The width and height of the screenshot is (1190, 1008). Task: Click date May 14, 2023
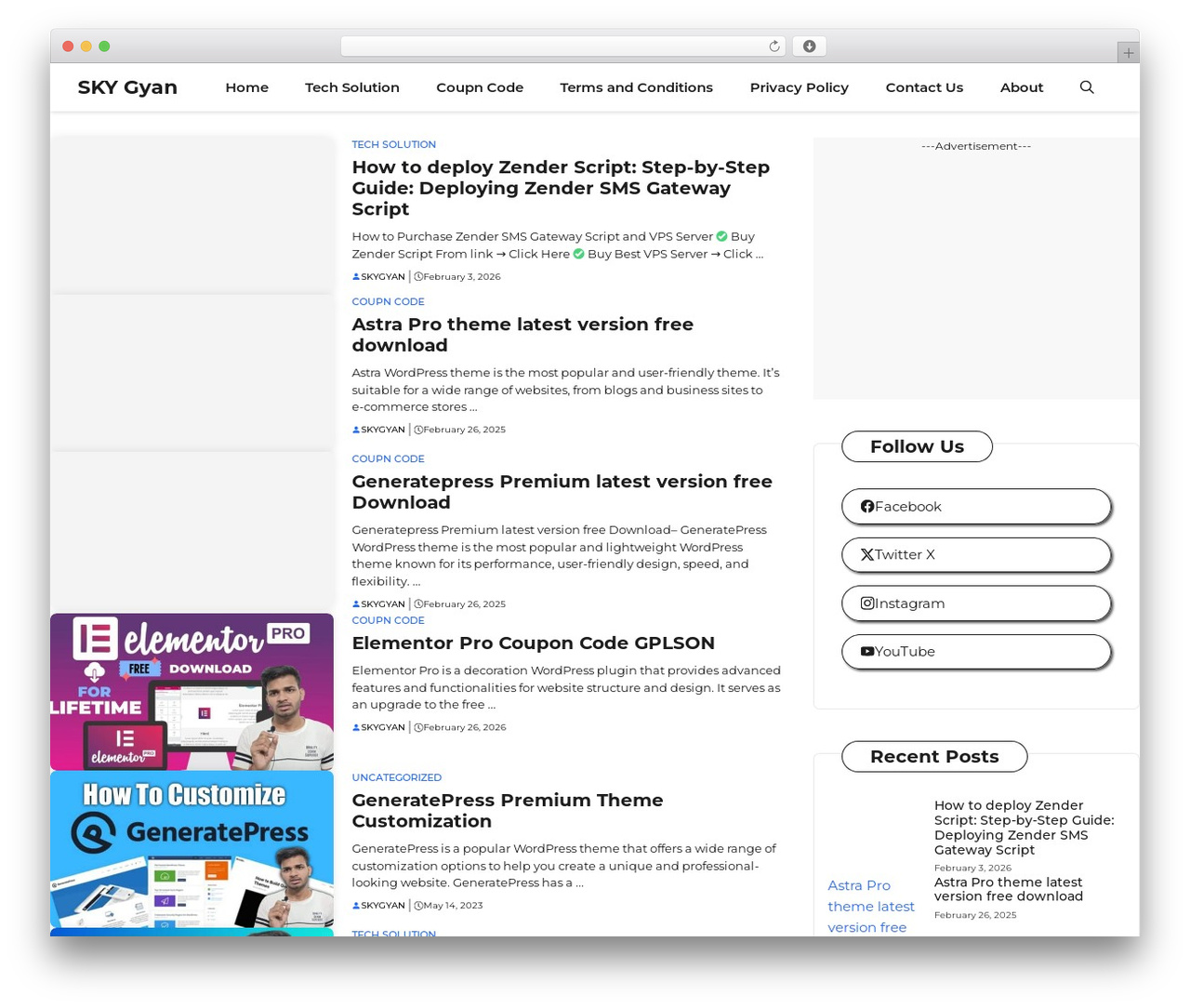[453, 906]
